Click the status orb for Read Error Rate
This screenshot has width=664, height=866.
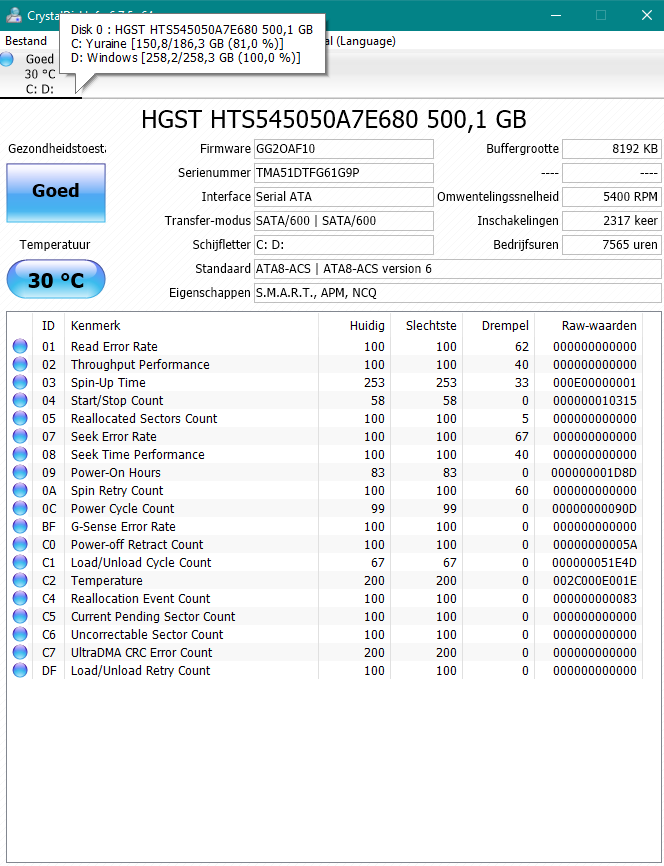(20, 346)
